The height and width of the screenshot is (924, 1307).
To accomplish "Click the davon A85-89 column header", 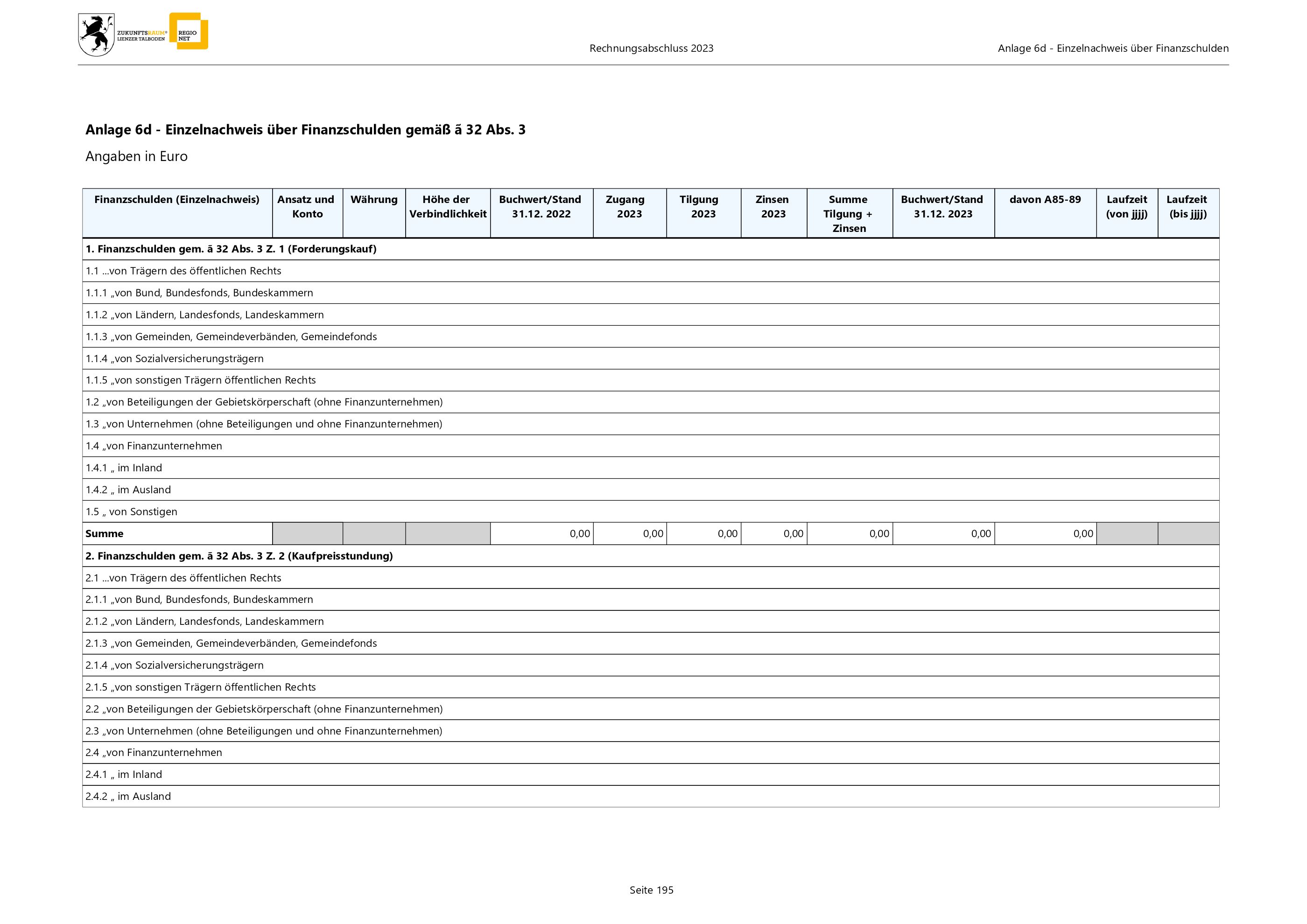I will [x=1045, y=200].
